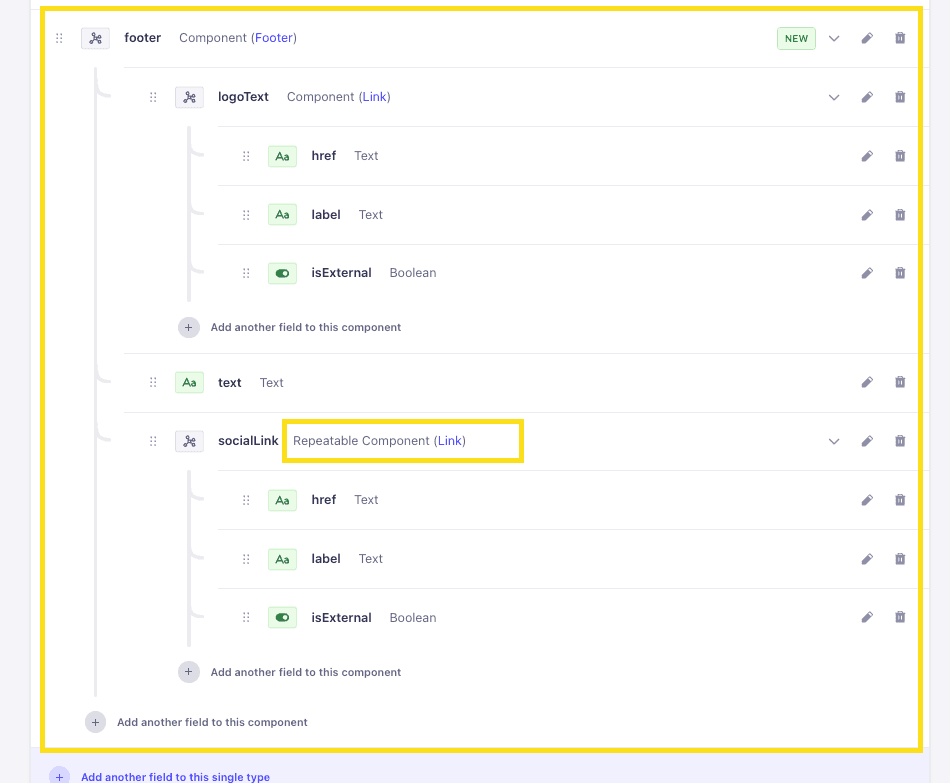This screenshot has height=783, width=950.
Task: Delete socialLink isExternal Boolean field
Action: click(x=900, y=617)
